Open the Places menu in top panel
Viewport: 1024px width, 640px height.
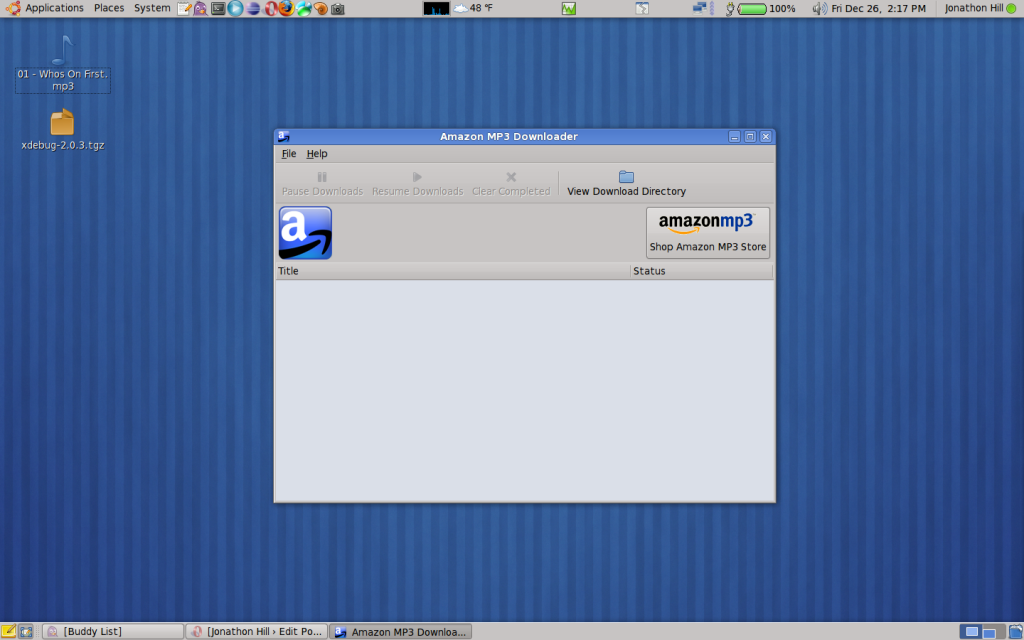coord(109,8)
